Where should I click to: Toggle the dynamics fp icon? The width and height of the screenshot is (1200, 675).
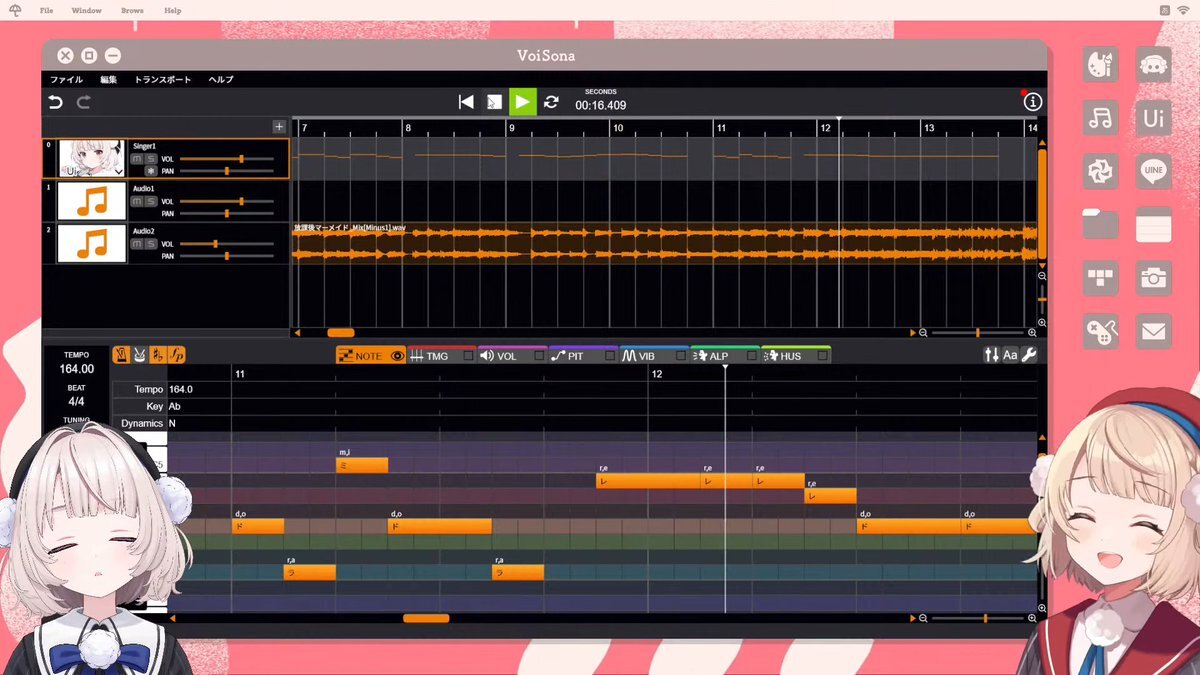pyautogui.click(x=176, y=354)
